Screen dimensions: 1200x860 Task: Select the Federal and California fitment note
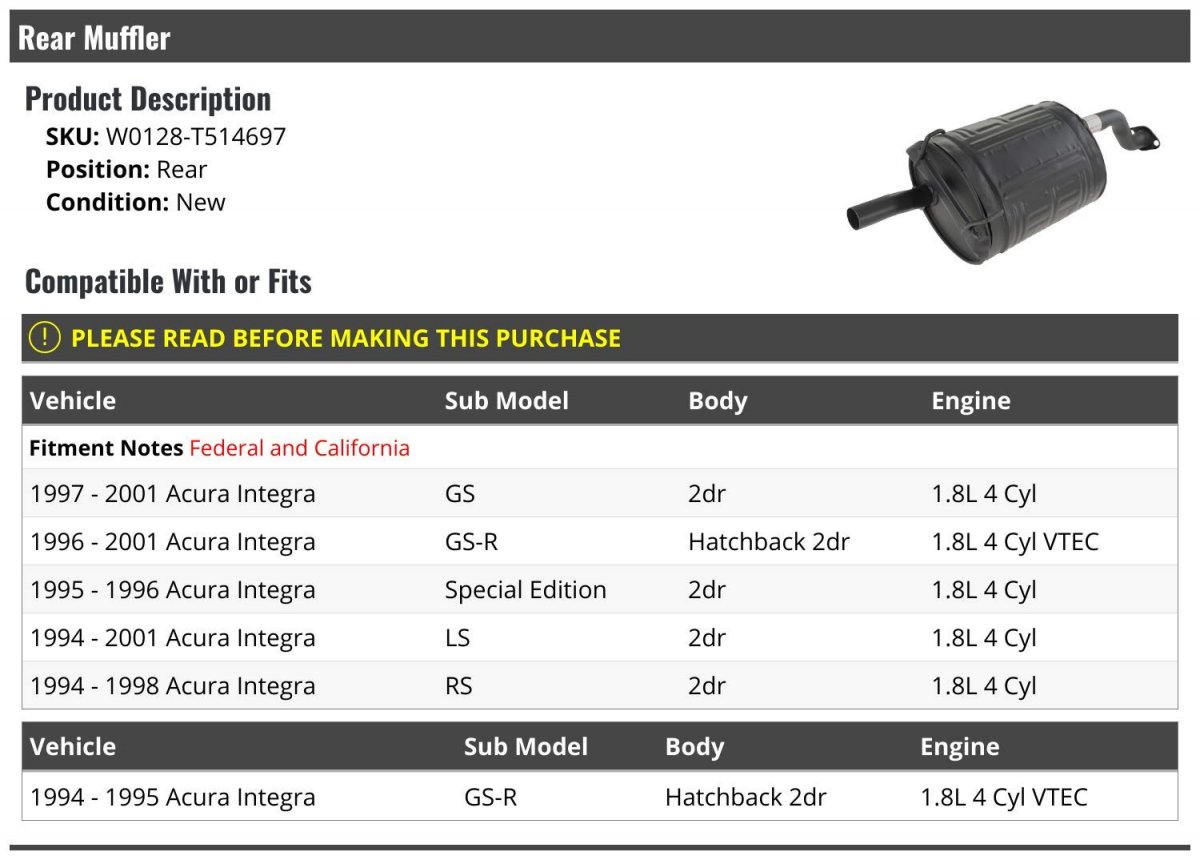click(x=300, y=448)
